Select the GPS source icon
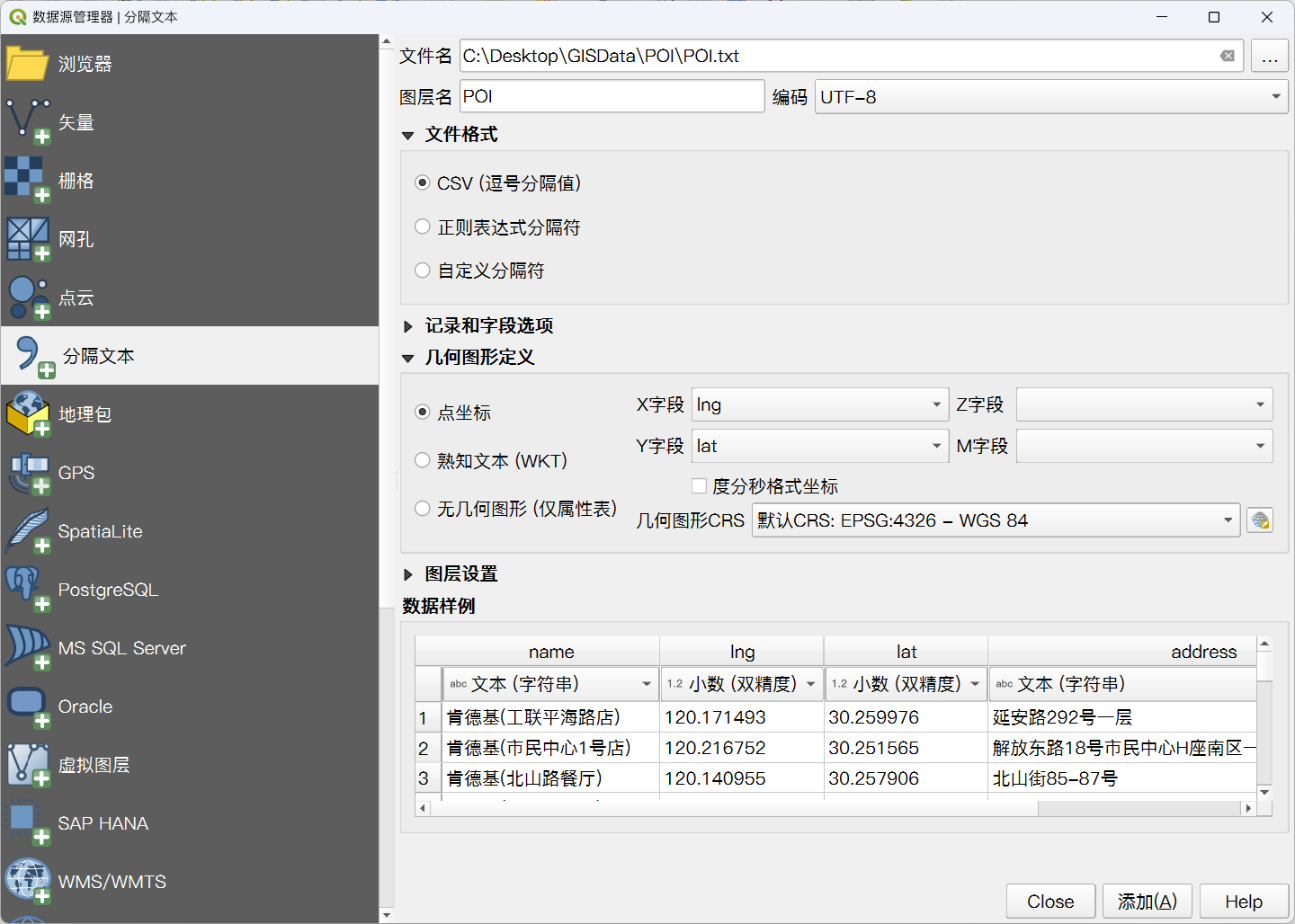This screenshot has height=924, width=1295. pyautogui.click(x=28, y=473)
